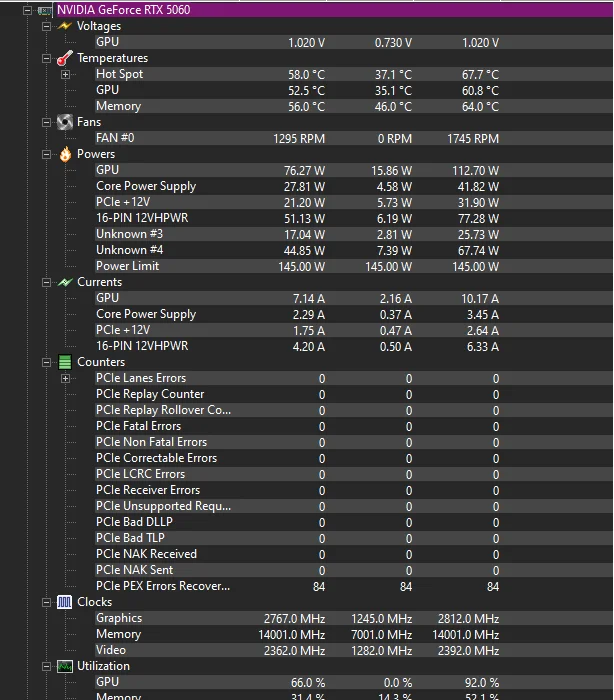Viewport: 614px width, 700px height.
Task: Select the NVIDIA GeForce RTX 5060 header row
Action: pos(333,10)
